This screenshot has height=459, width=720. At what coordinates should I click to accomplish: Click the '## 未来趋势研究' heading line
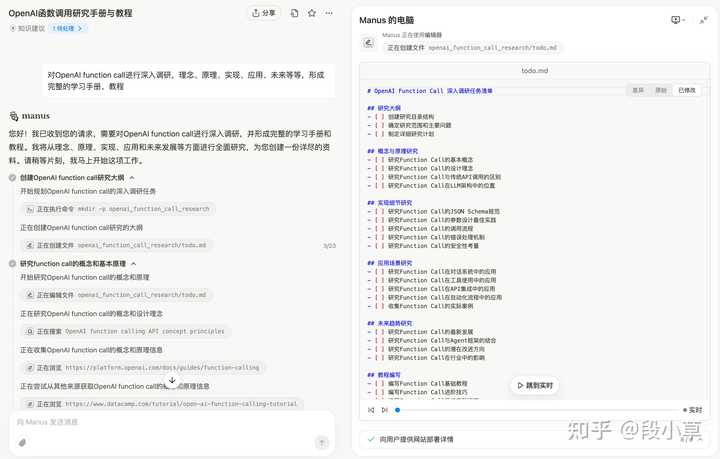(x=390, y=323)
